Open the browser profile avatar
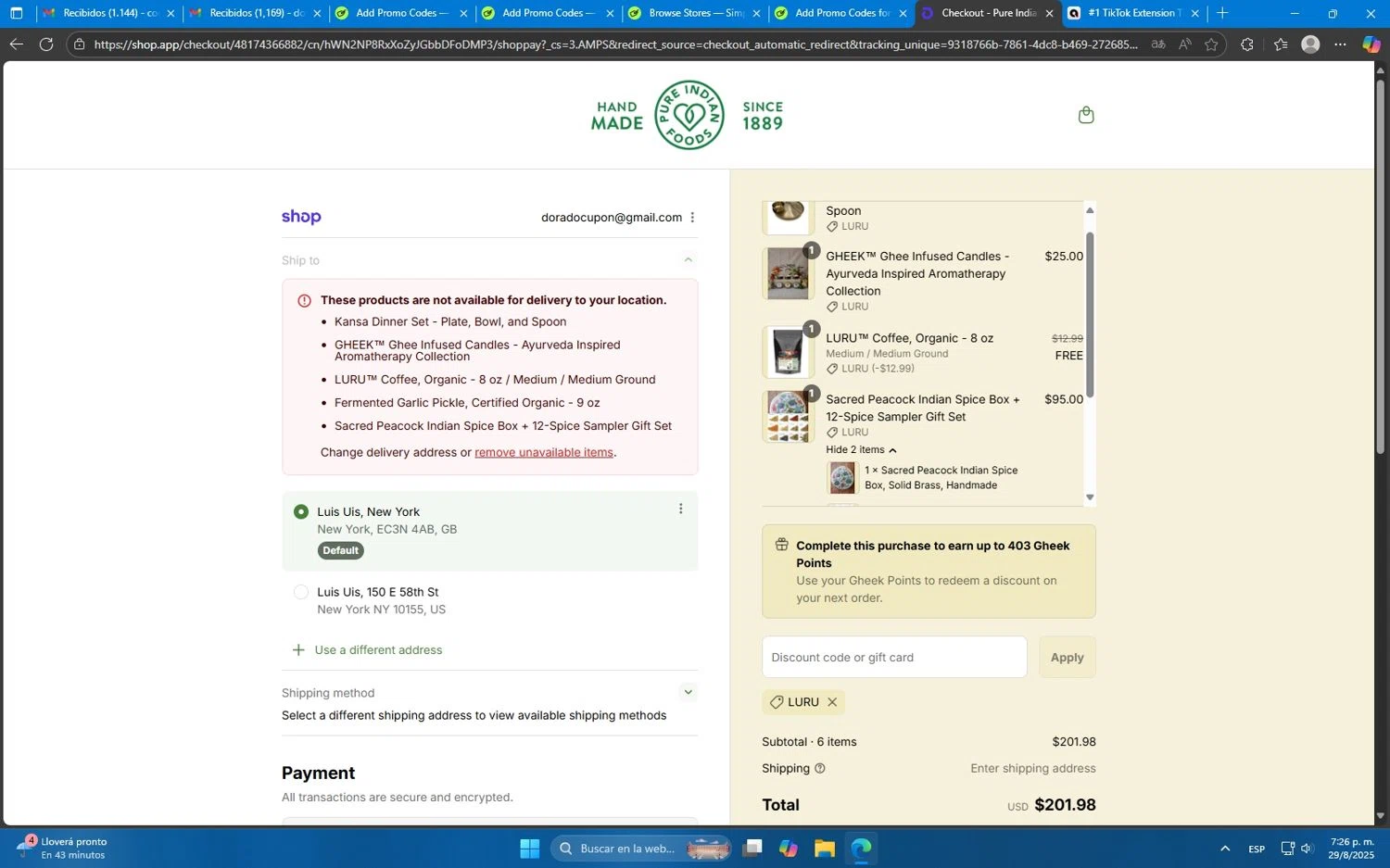This screenshot has width=1390, height=868. [1310, 44]
